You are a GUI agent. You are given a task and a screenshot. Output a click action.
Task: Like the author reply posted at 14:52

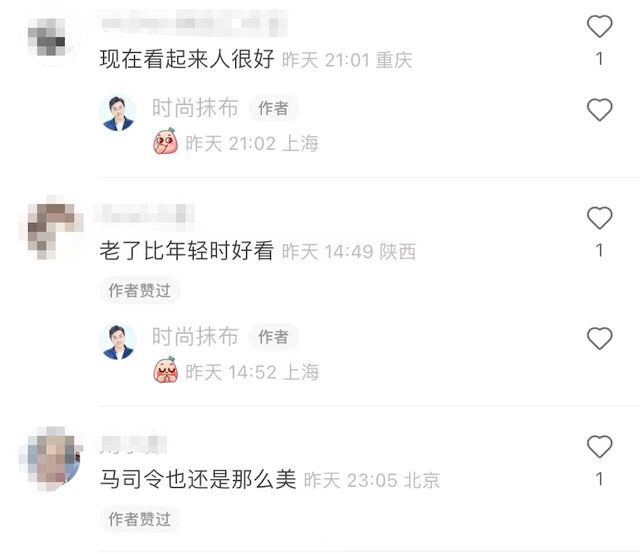coord(599,338)
